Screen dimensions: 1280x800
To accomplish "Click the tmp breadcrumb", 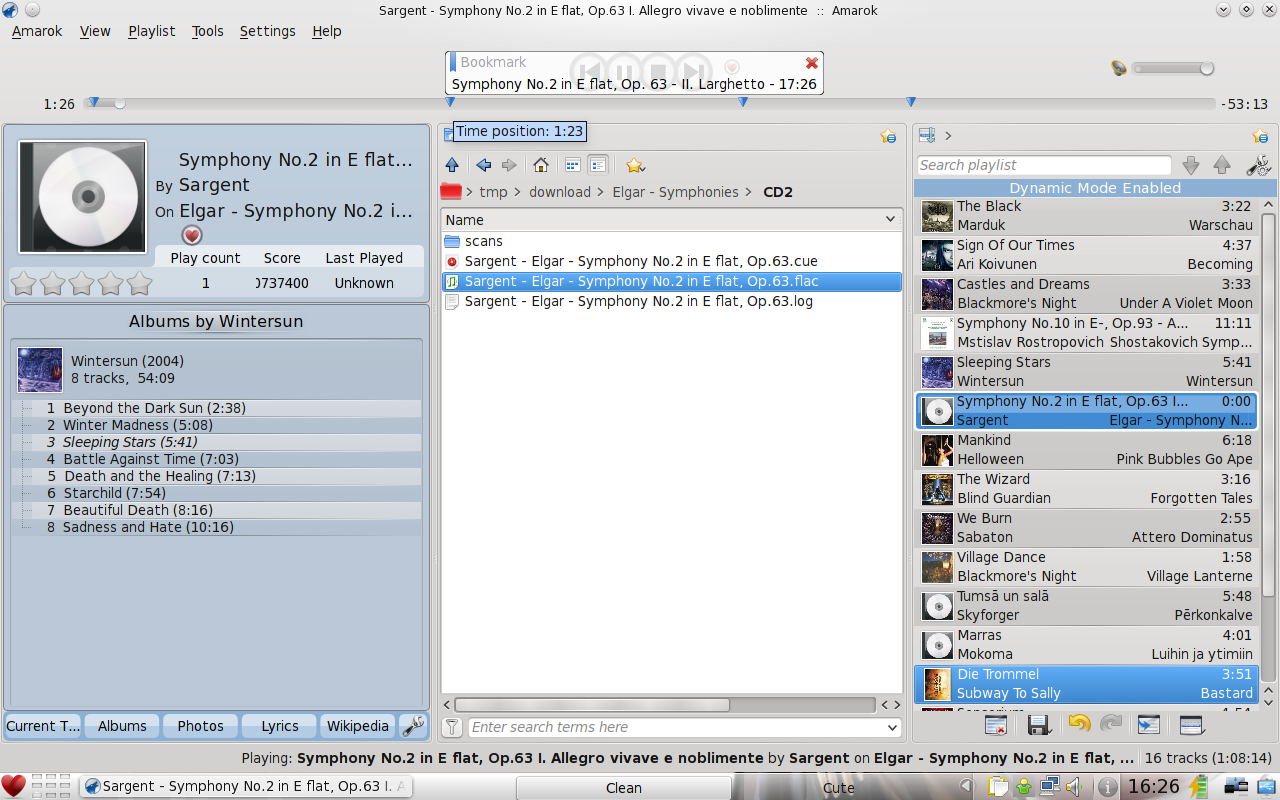I will 493,192.
